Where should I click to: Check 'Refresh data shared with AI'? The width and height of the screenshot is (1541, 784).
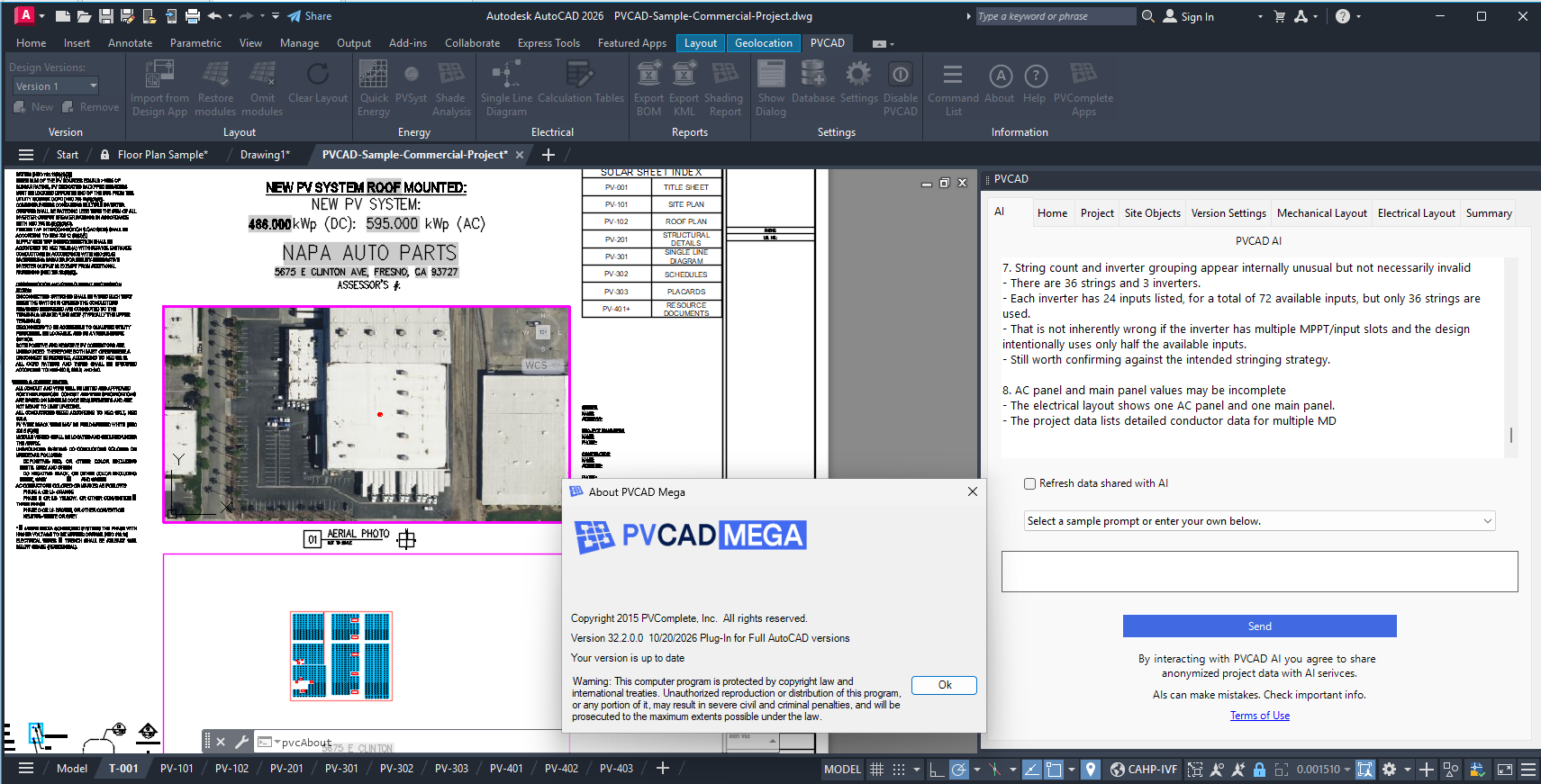point(1029,483)
